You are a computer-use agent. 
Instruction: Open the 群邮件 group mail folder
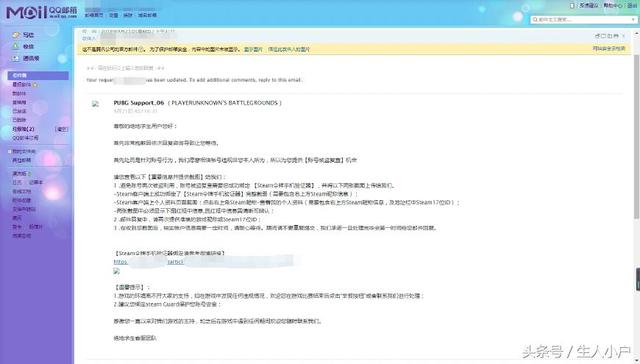pos(19,93)
